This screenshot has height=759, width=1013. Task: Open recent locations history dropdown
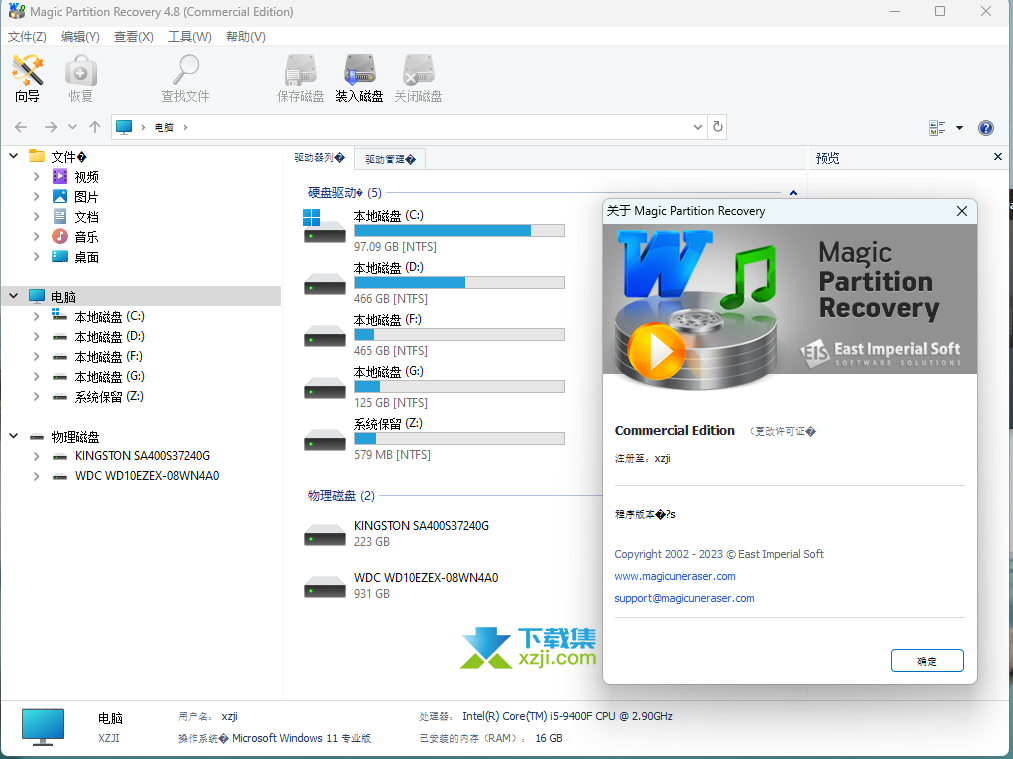[x=72, y=127]
